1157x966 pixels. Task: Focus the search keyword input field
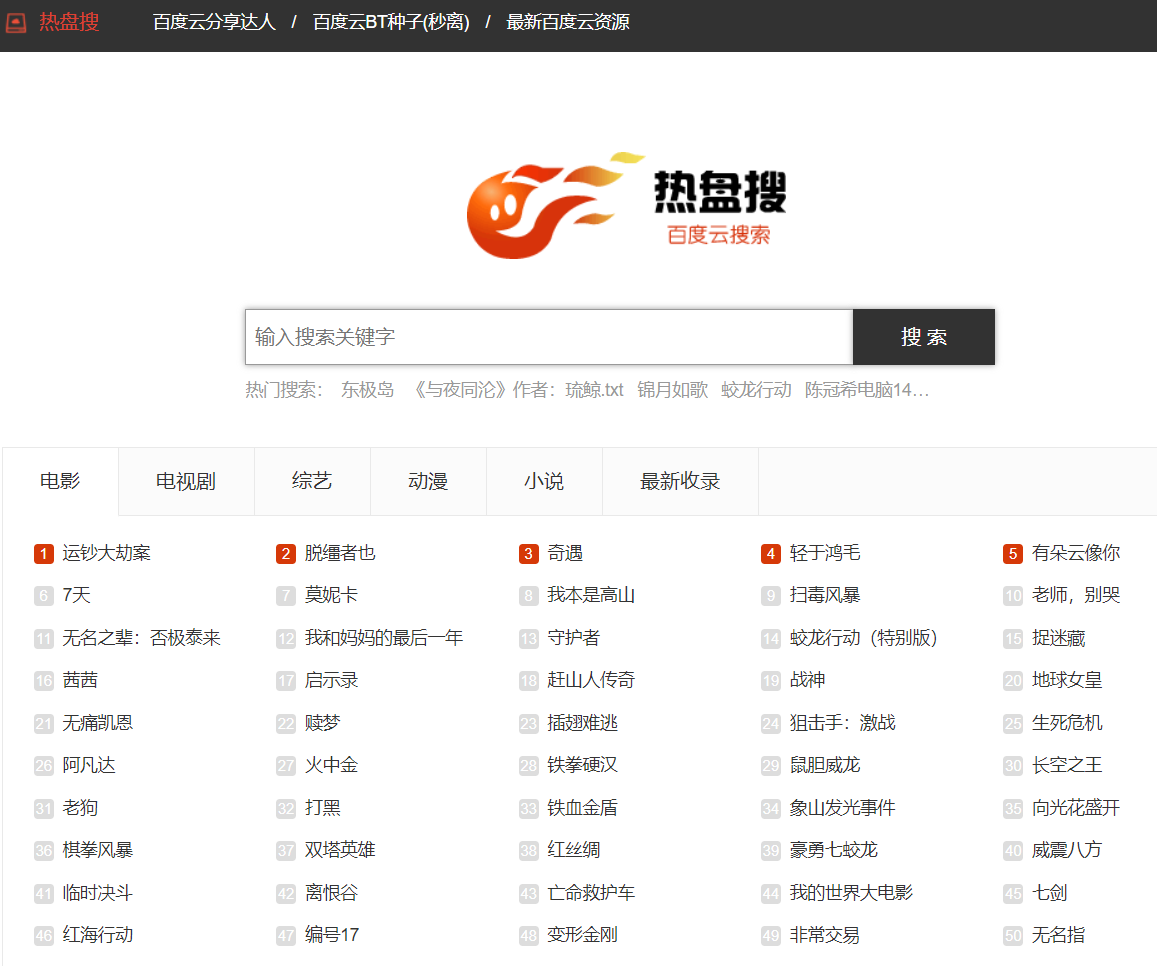click(x=548, y=337)
